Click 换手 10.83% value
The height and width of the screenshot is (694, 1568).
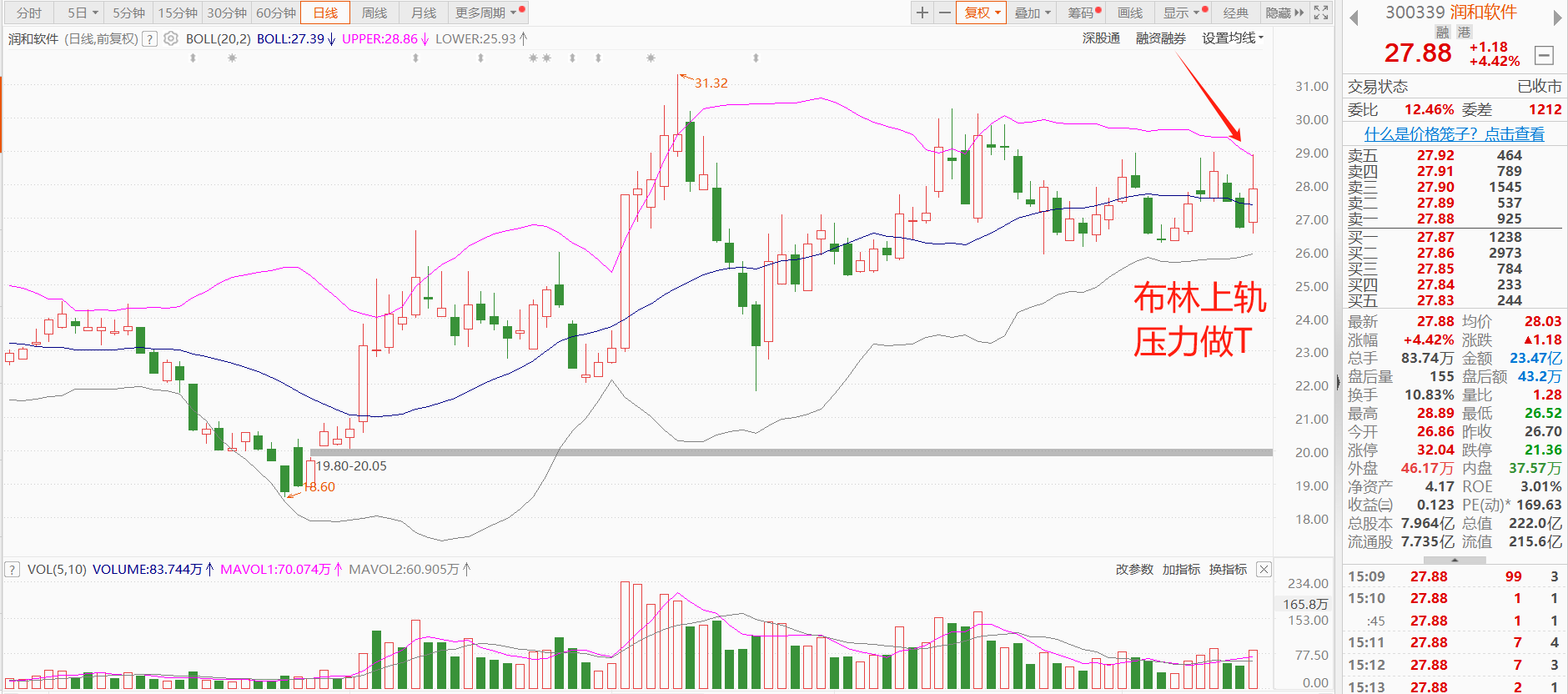(x=1429, y=395)
